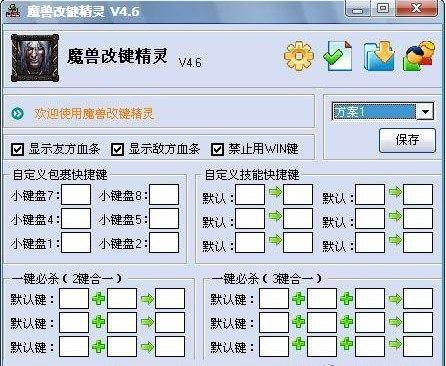Click result field in middle 2键合一 row
The image size is (446, 366).
pos(170,322)
